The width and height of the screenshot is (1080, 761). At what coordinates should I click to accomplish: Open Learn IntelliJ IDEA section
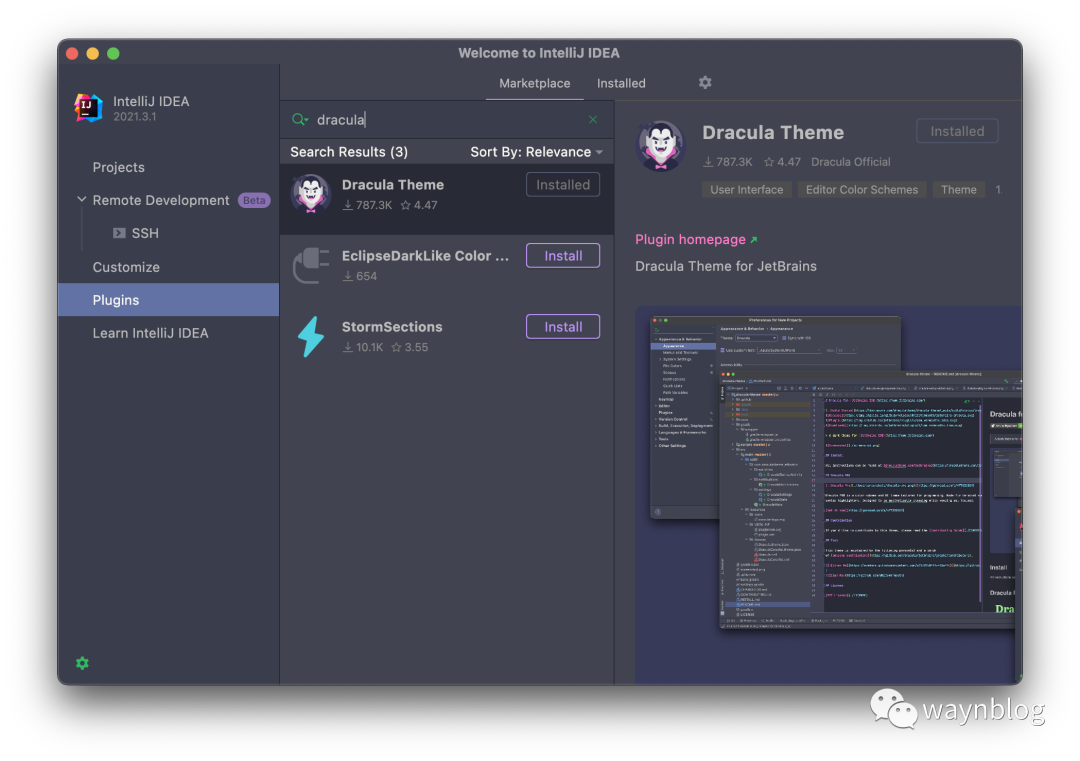click(150, 333)
